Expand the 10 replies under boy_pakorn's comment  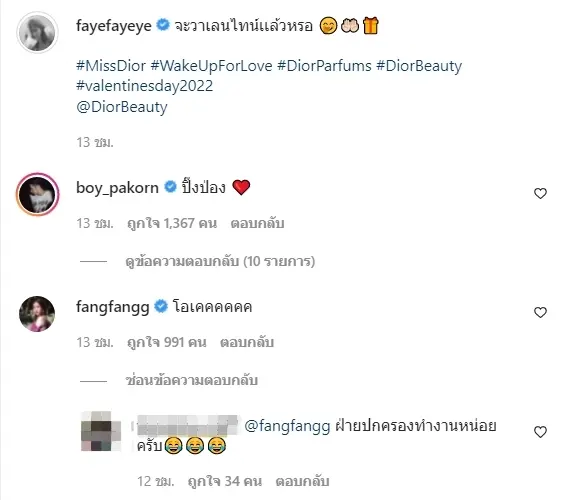[220, 261]
